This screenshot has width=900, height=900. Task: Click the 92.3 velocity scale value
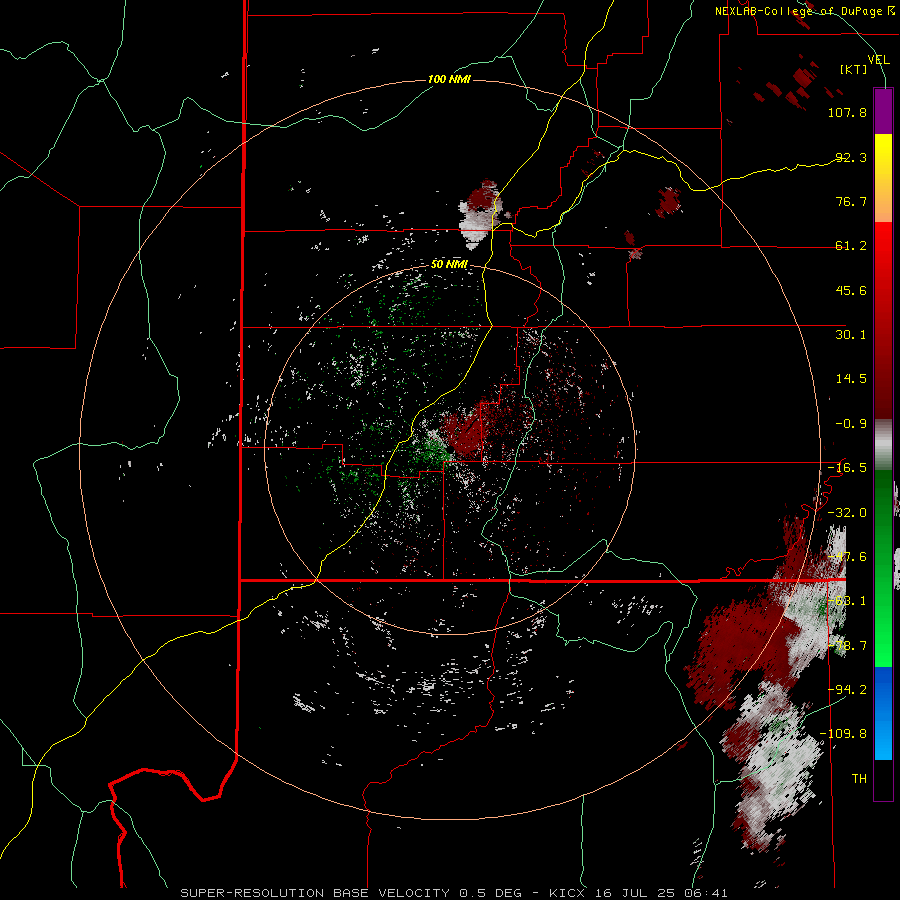click(851, 157)
